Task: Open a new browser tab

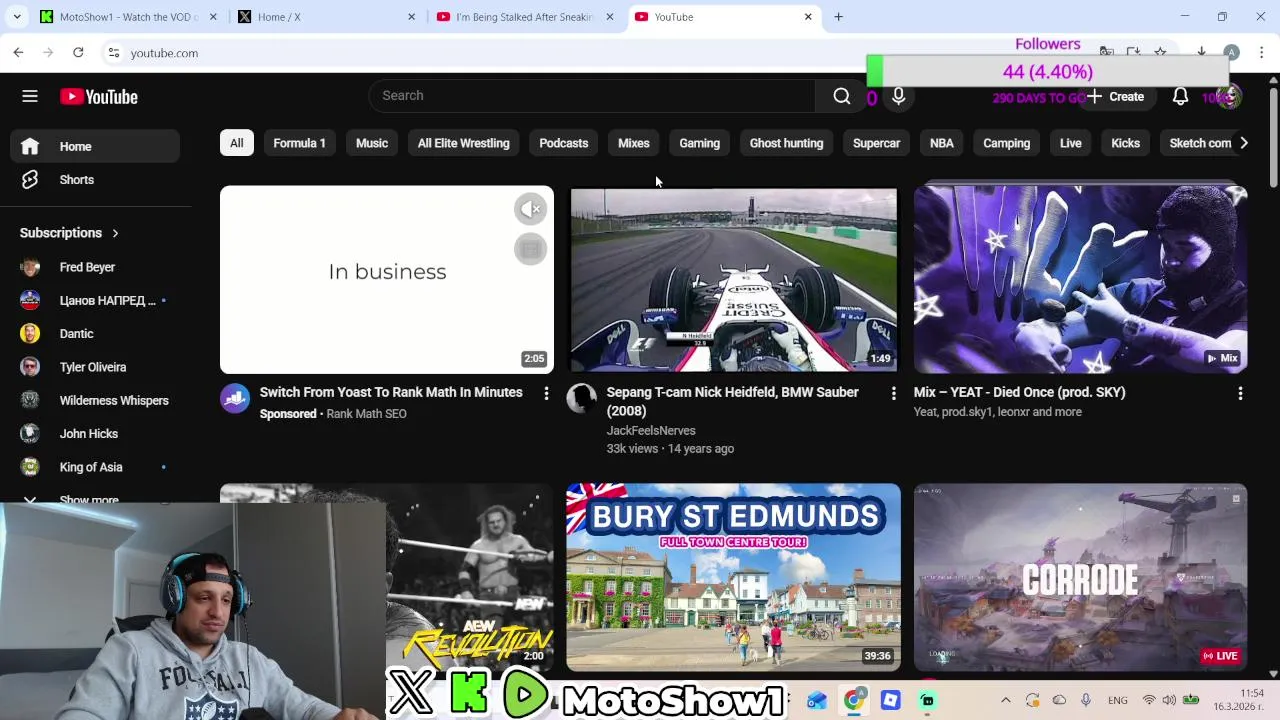Action: click(838, 17)
